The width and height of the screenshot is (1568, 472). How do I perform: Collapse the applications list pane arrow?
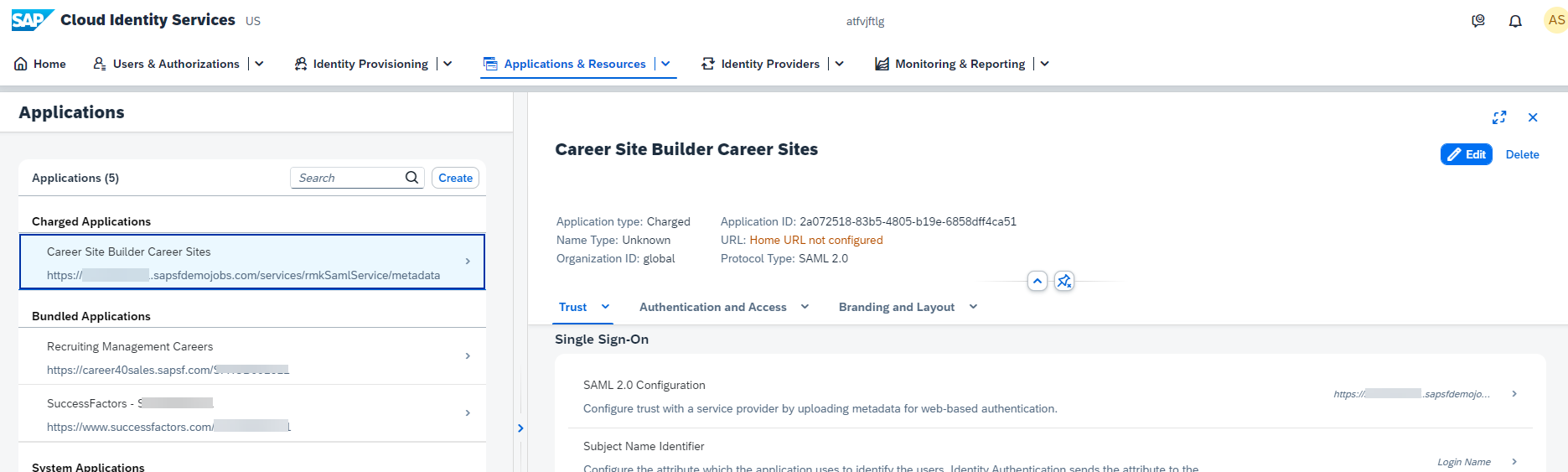tap(520, 428)
